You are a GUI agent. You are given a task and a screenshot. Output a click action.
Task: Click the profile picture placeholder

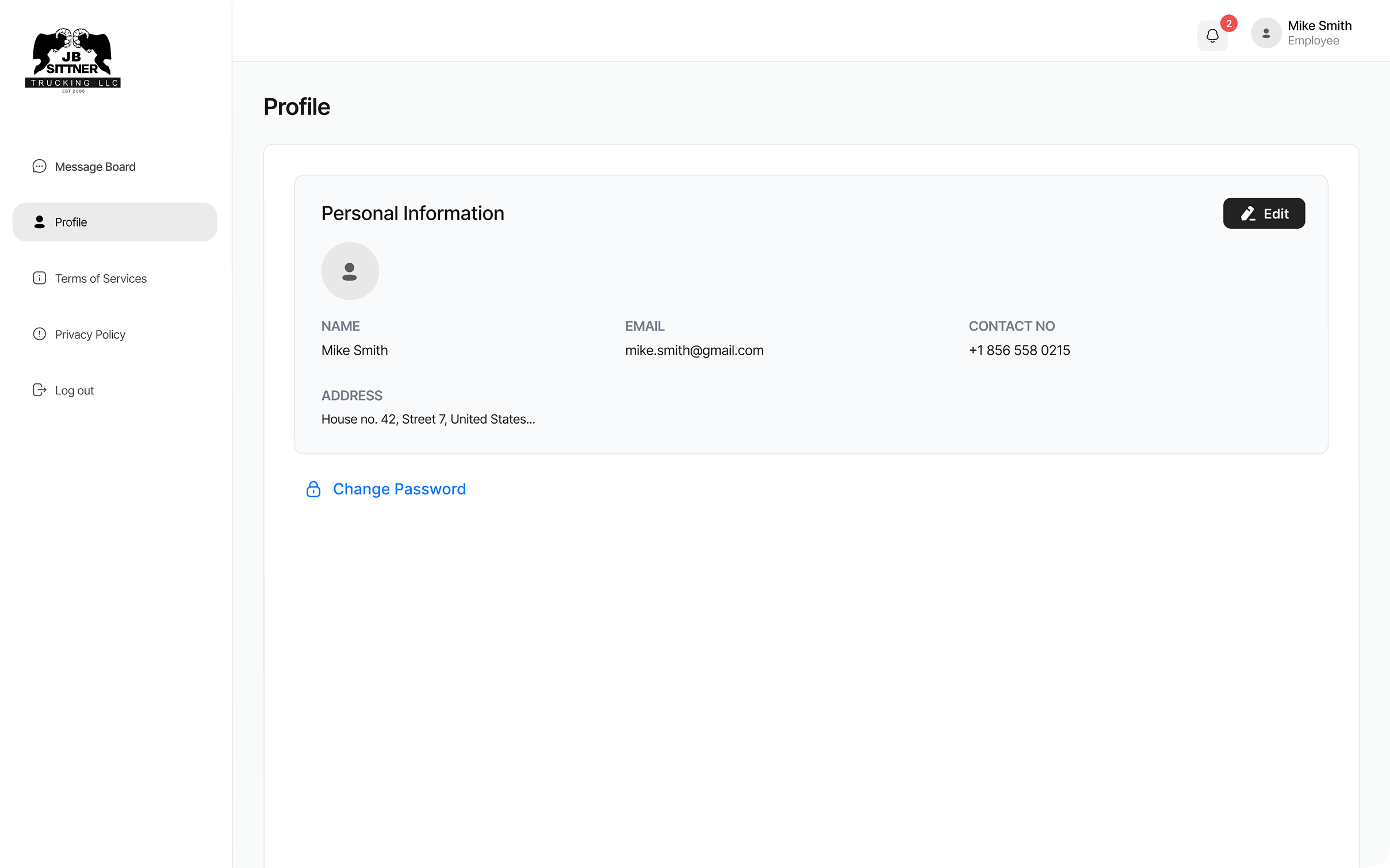coord(350,271)
